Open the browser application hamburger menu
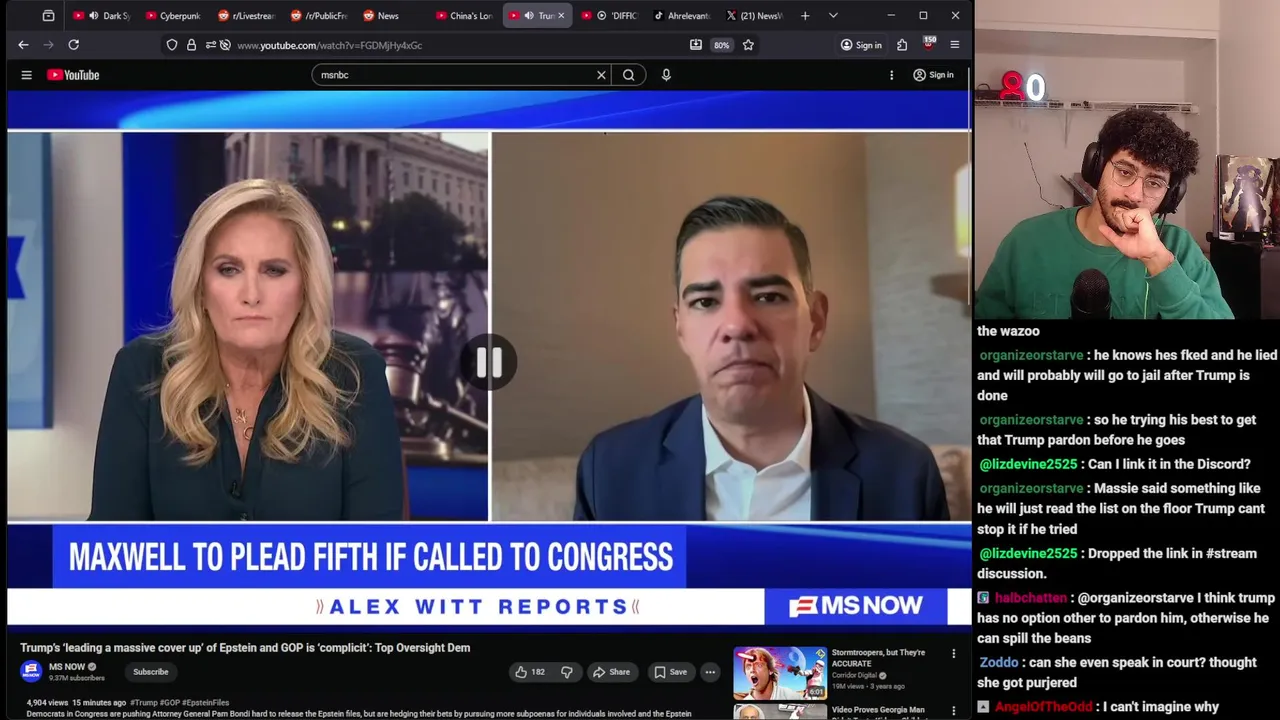Viewport: 1280px width, 720px height. point(955,45)
